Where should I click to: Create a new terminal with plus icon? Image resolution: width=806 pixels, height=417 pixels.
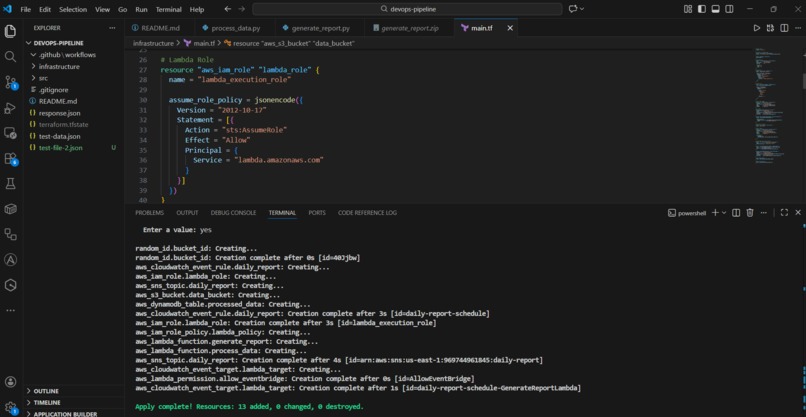coord(715,212)
